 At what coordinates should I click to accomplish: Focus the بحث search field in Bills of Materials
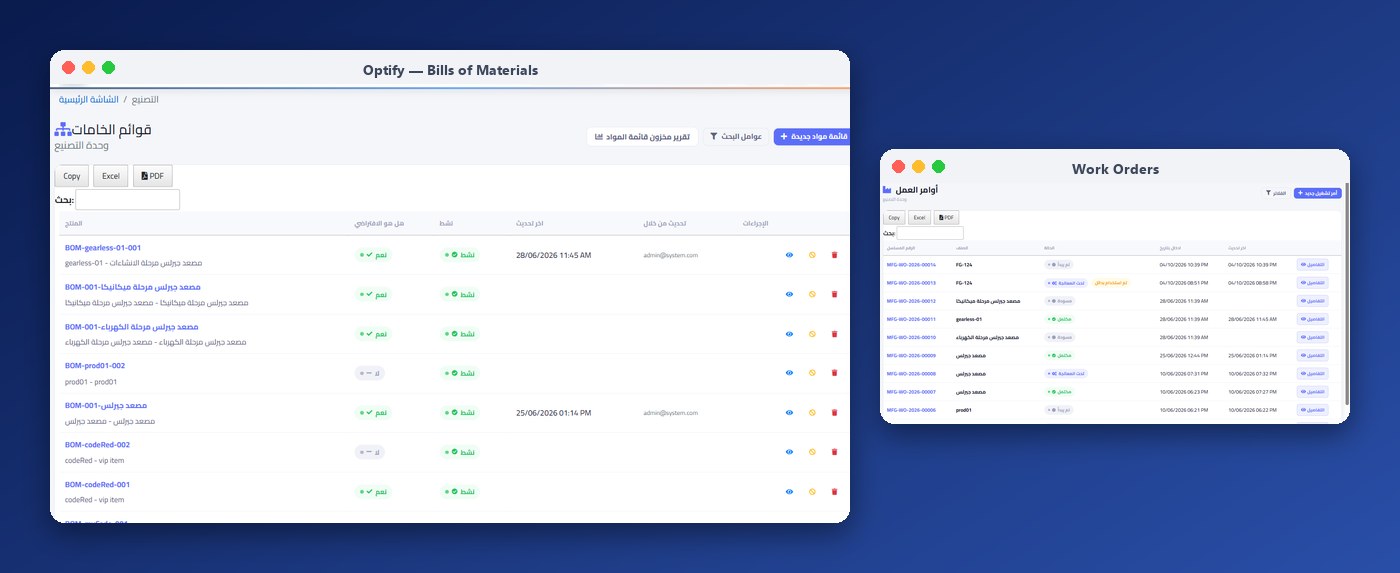coord(128,200)
